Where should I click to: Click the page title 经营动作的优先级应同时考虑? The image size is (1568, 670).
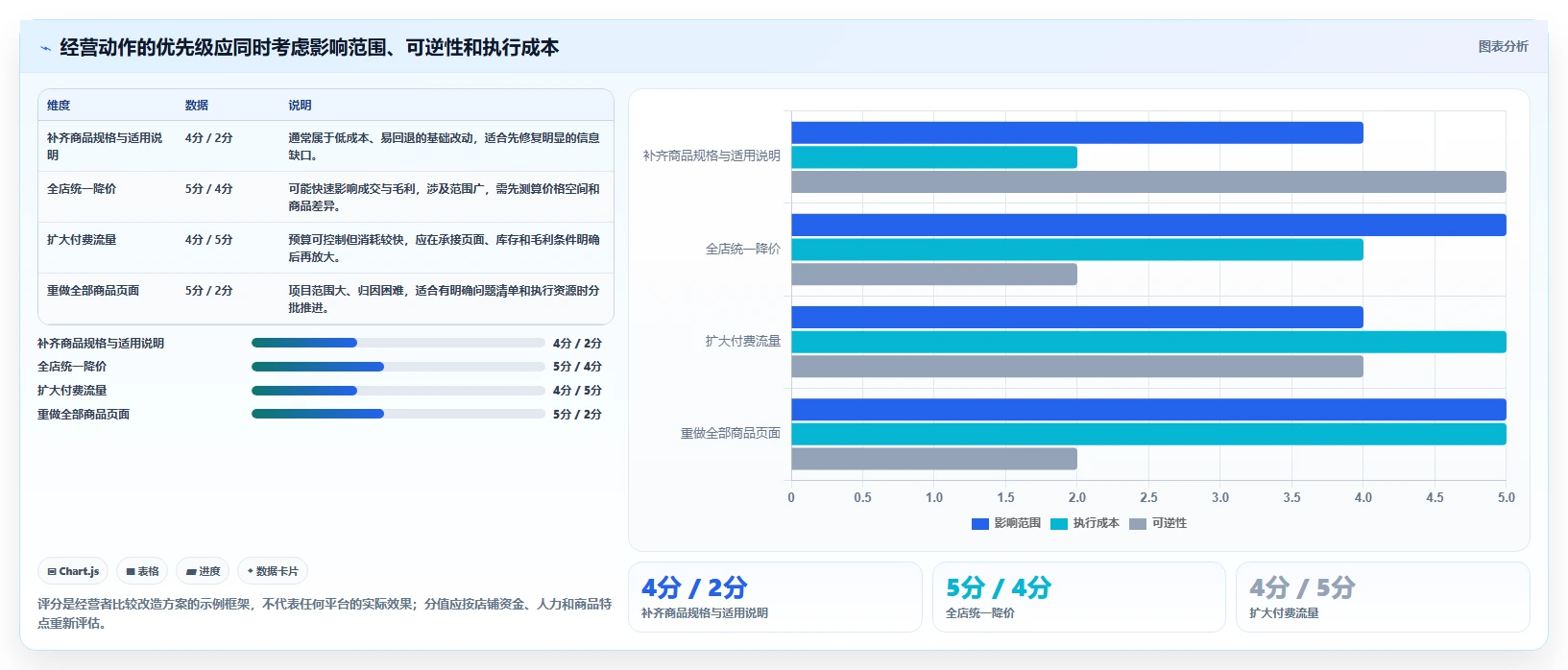(309, 48)
